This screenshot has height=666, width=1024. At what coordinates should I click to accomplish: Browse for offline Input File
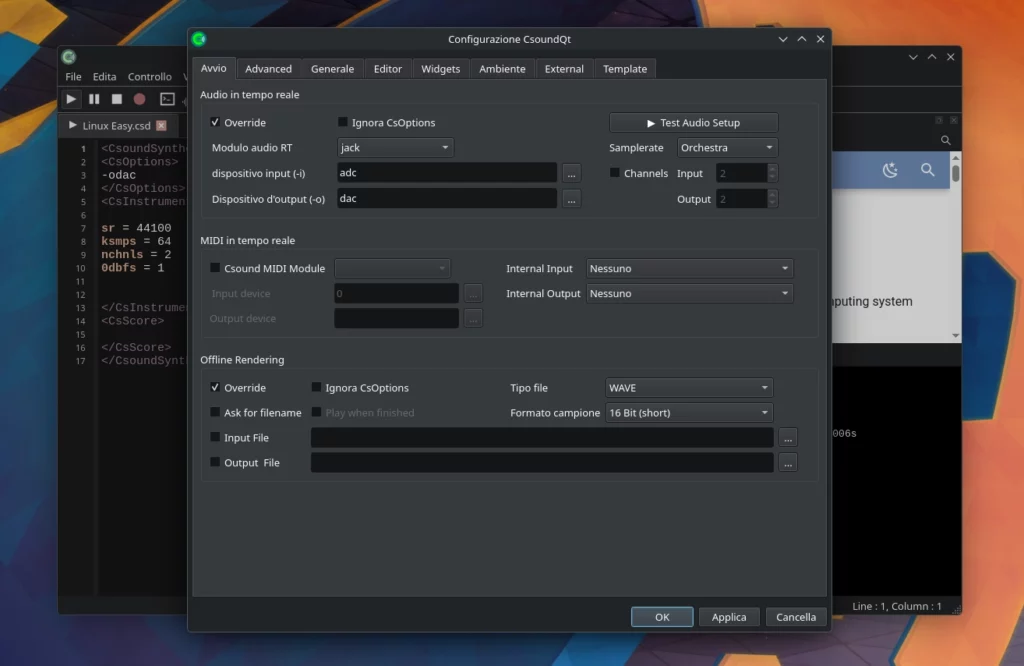pyautogui.click(x=788, y=437)
